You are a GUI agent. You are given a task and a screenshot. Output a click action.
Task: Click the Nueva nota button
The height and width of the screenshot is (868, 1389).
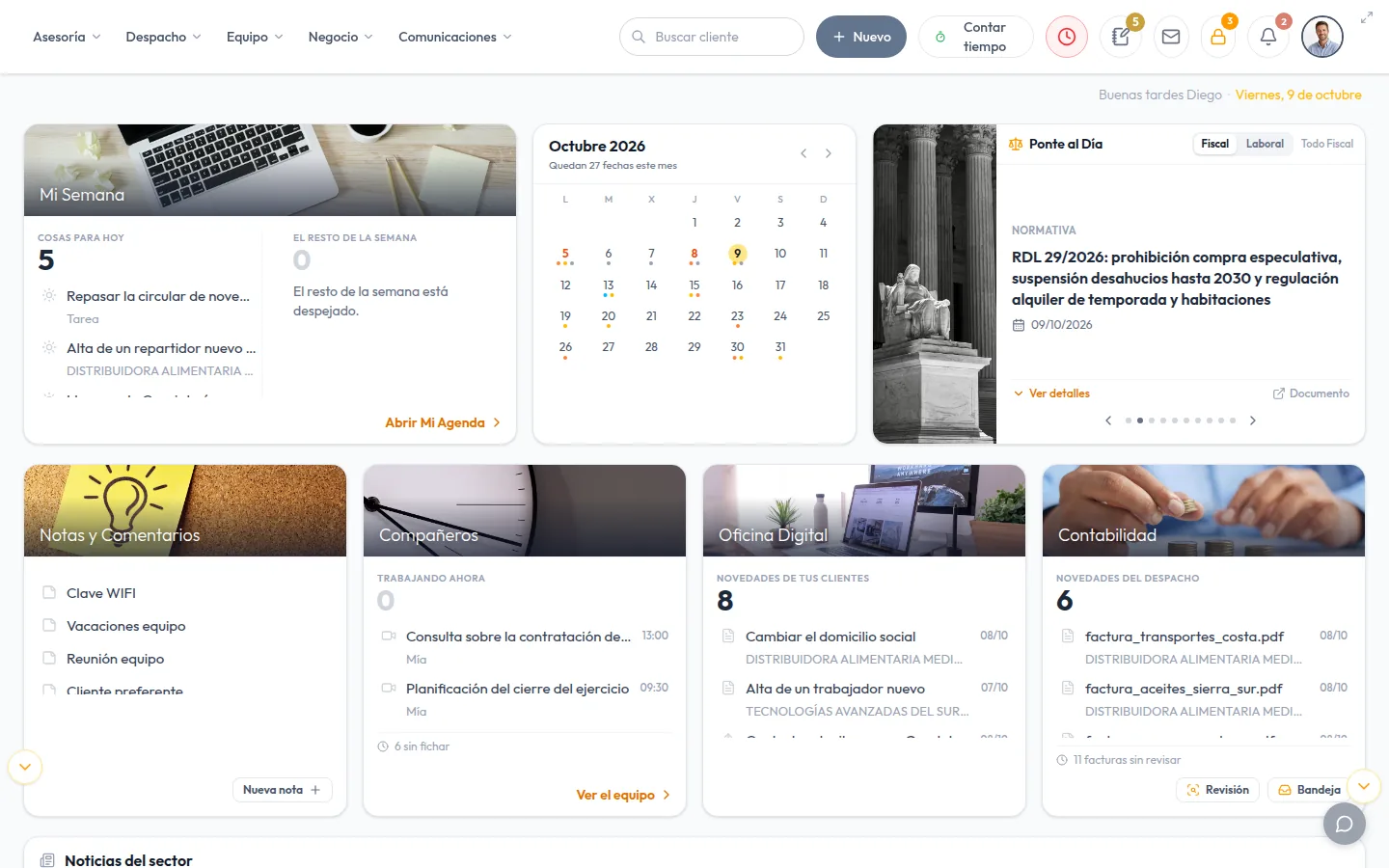(283, 790)
